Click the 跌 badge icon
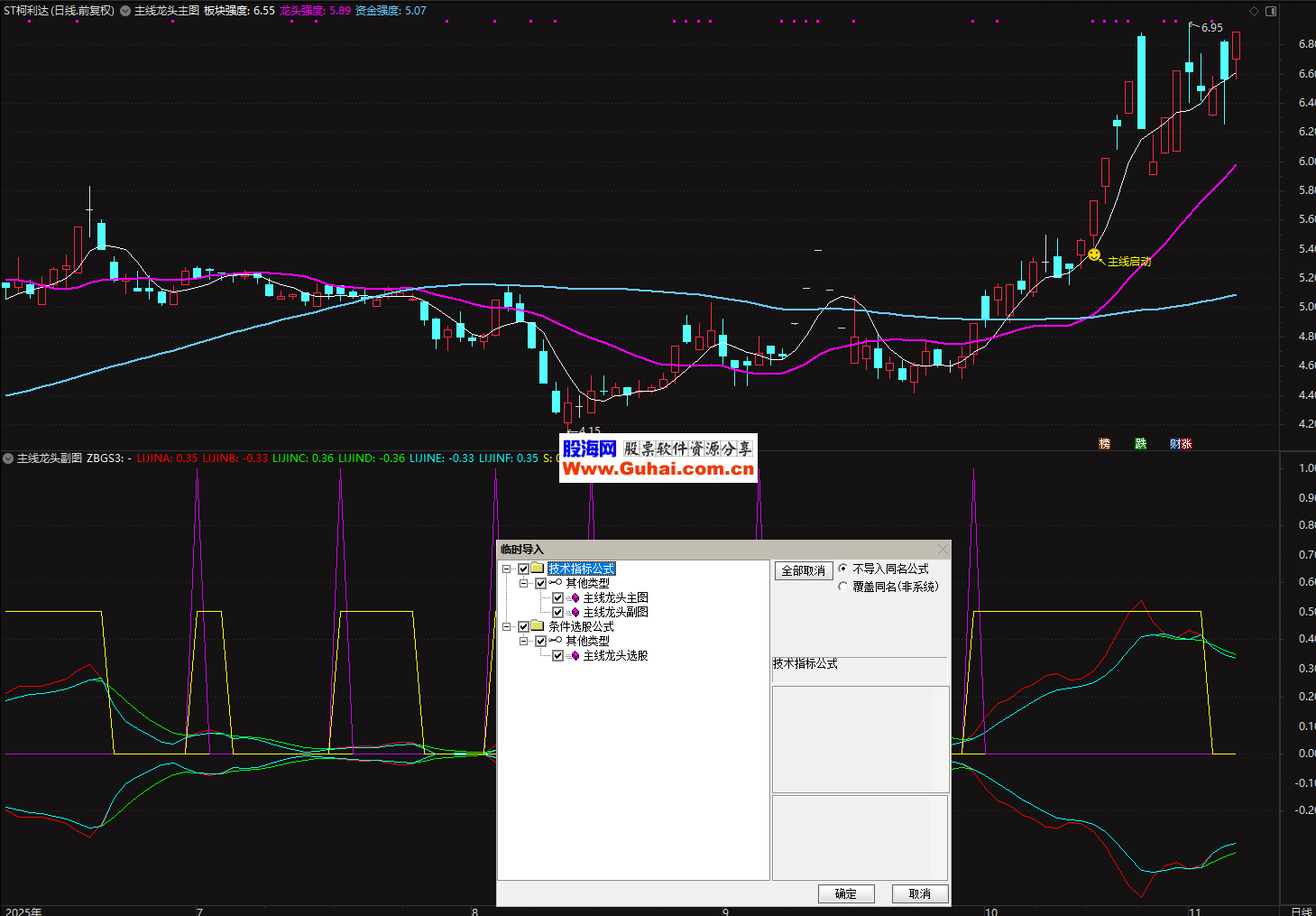Image resolution: width=1316 pixels, height=916 pixels. click(1140, 443)
